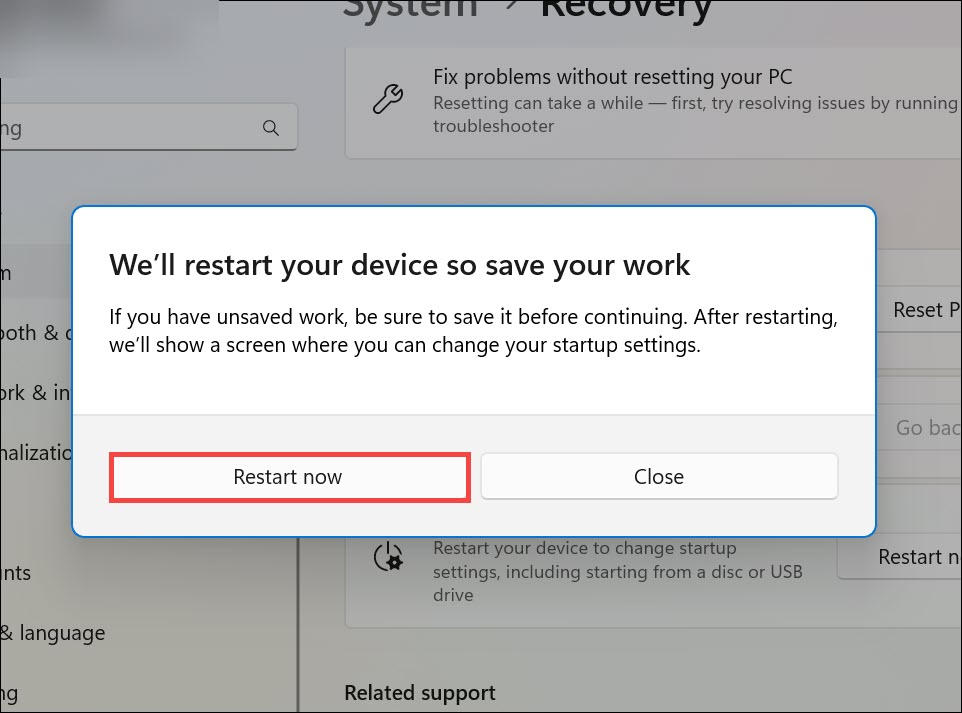Click Restart now in the dialog
962x713 pixels.
tap(288, 477)
